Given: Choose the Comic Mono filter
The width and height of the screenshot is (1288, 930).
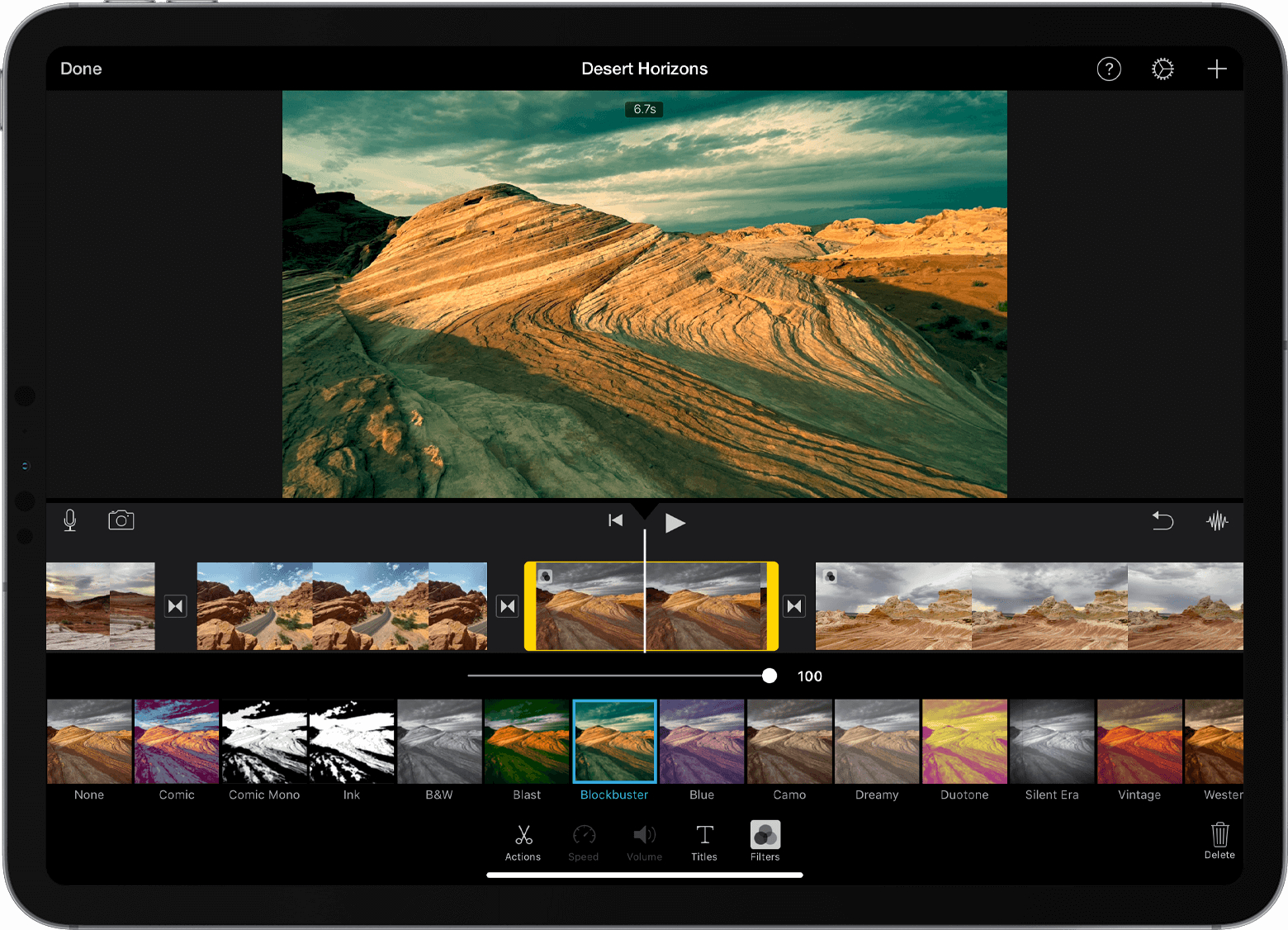Looking at the screenshot, I should [x=264, y=742].
